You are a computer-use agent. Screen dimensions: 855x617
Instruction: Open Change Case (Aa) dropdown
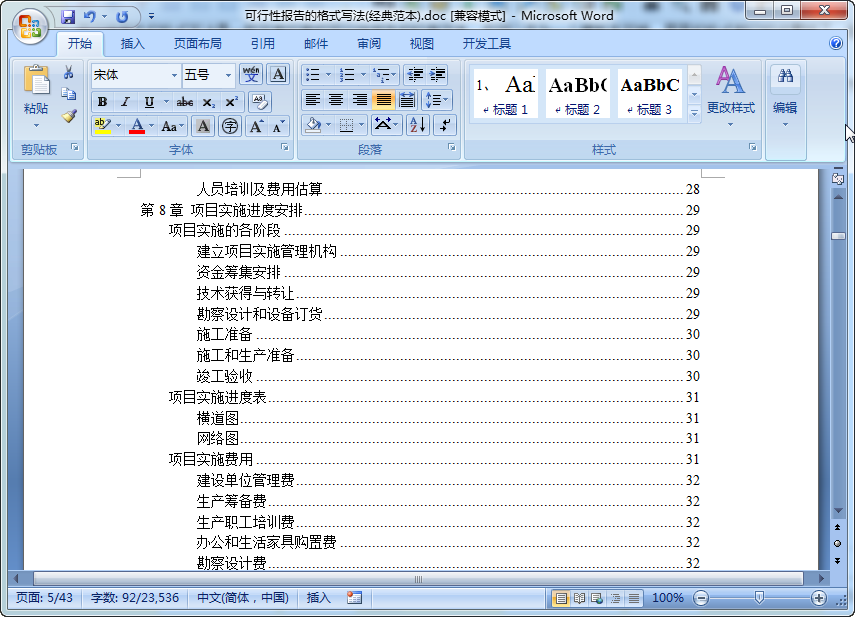pos(173,126)
